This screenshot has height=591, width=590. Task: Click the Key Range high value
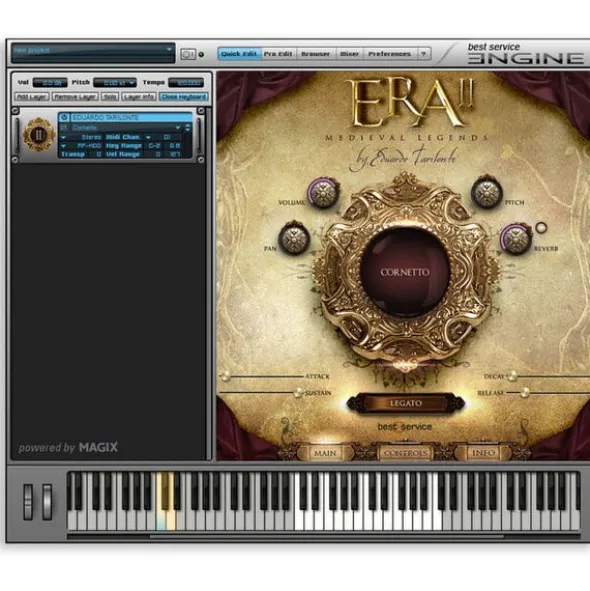tap(174, 146)
